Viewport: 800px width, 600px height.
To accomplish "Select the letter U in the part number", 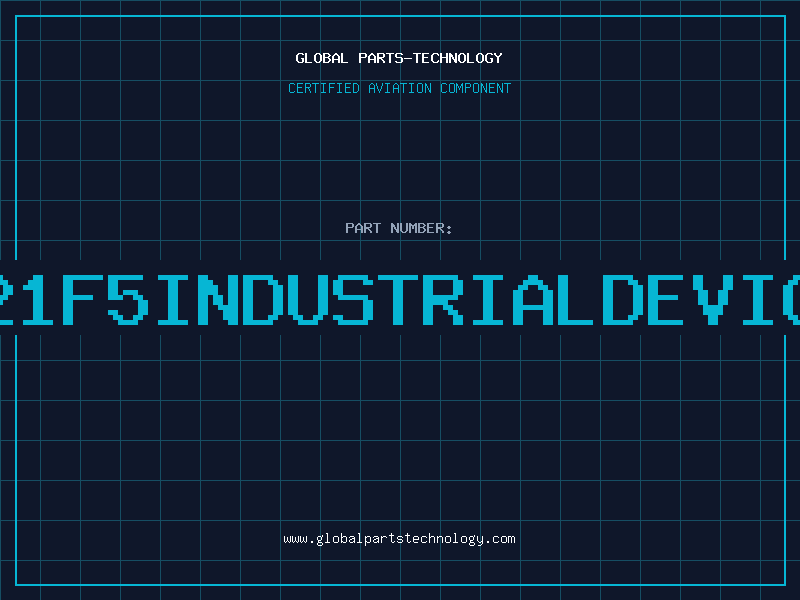I will coord(305,299).
